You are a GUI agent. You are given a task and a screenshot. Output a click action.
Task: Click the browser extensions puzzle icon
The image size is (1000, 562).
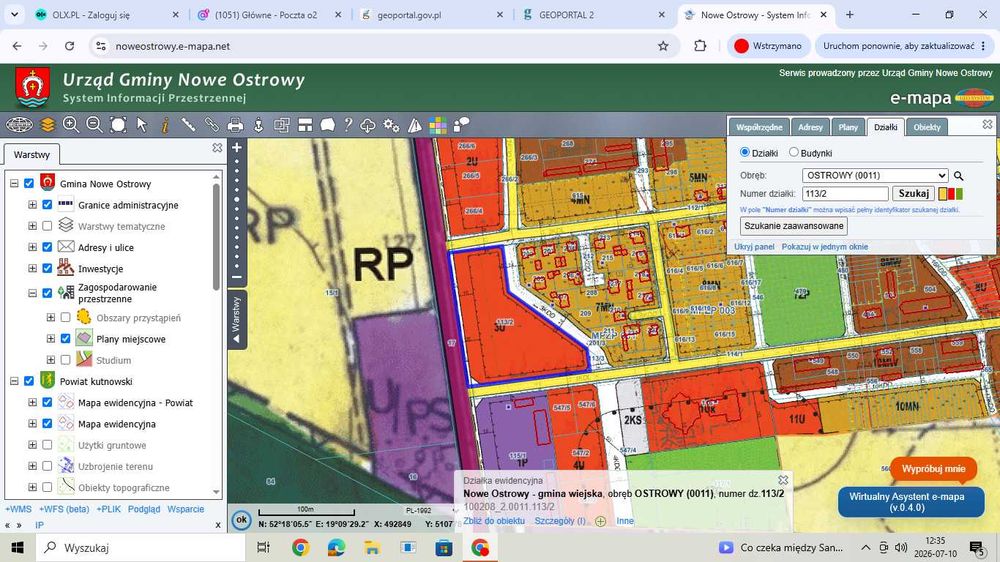pyautogui.click(x=700, y=46)
